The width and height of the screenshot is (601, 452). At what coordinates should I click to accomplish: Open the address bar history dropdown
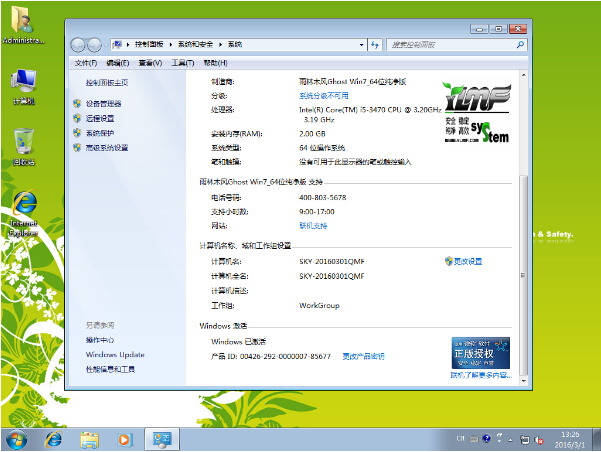(x=361, y=45)
